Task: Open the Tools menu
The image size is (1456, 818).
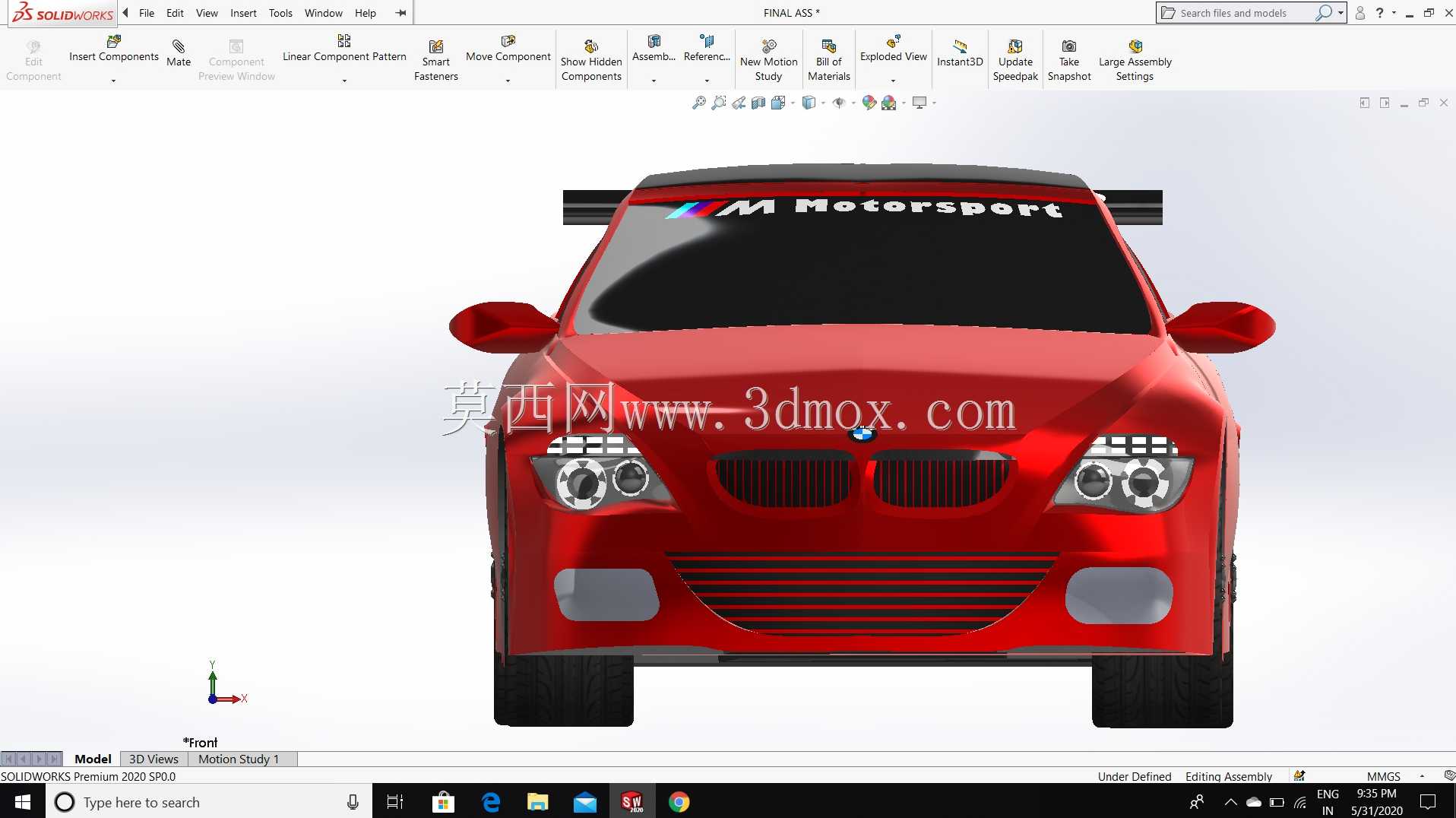Action: [x=280, y=13]
